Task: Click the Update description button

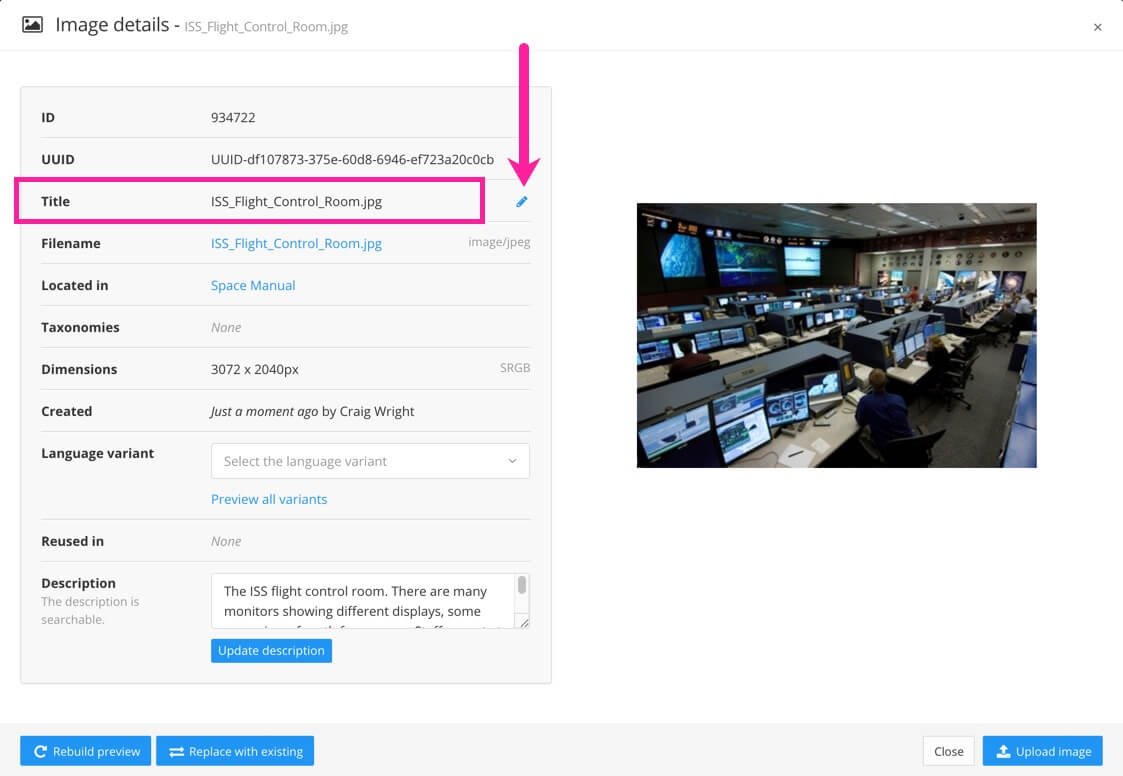Action: 271,650
